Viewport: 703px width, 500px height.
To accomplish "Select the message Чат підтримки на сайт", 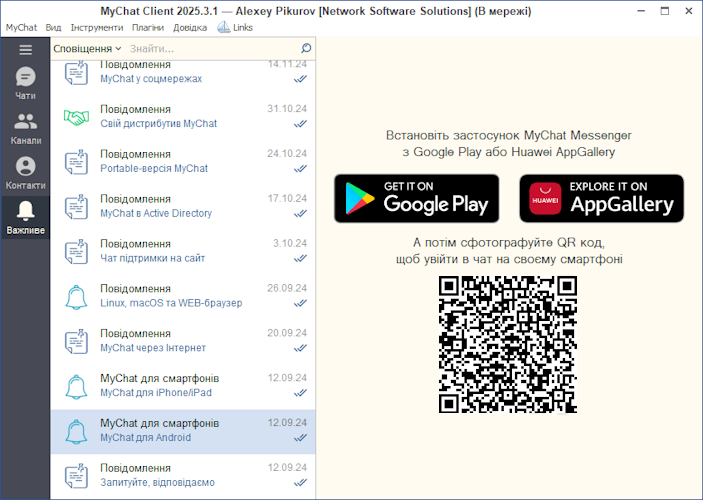I will (183, 252).
